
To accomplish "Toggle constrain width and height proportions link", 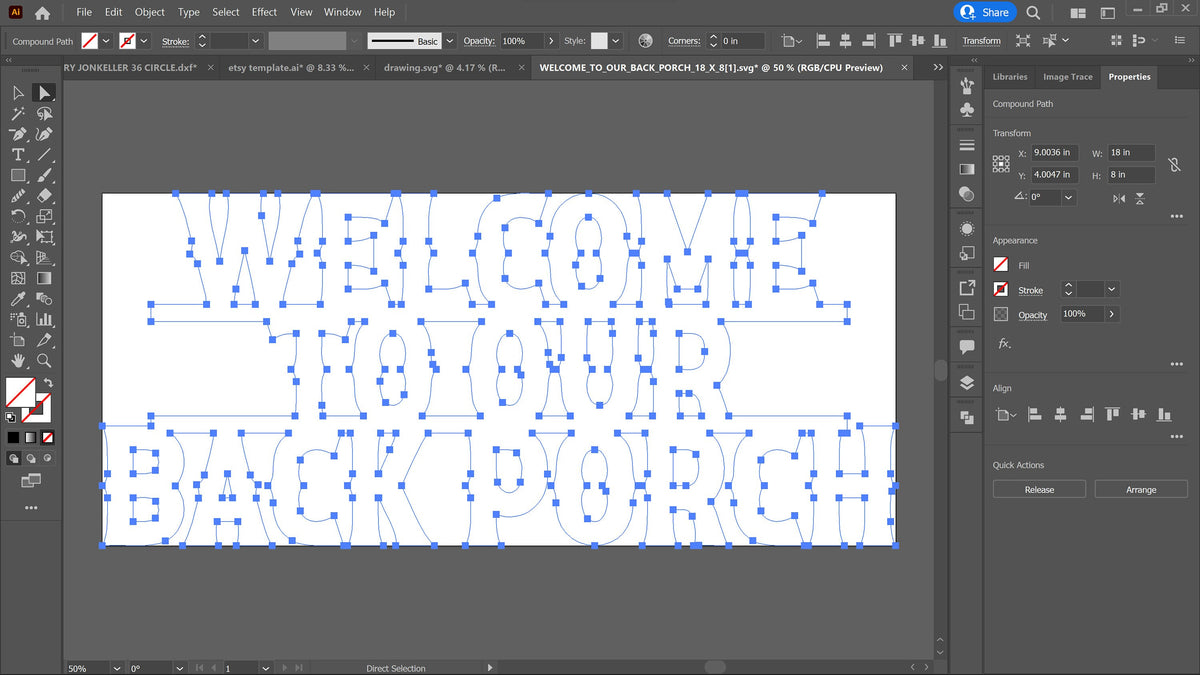I will point(1175,164).
